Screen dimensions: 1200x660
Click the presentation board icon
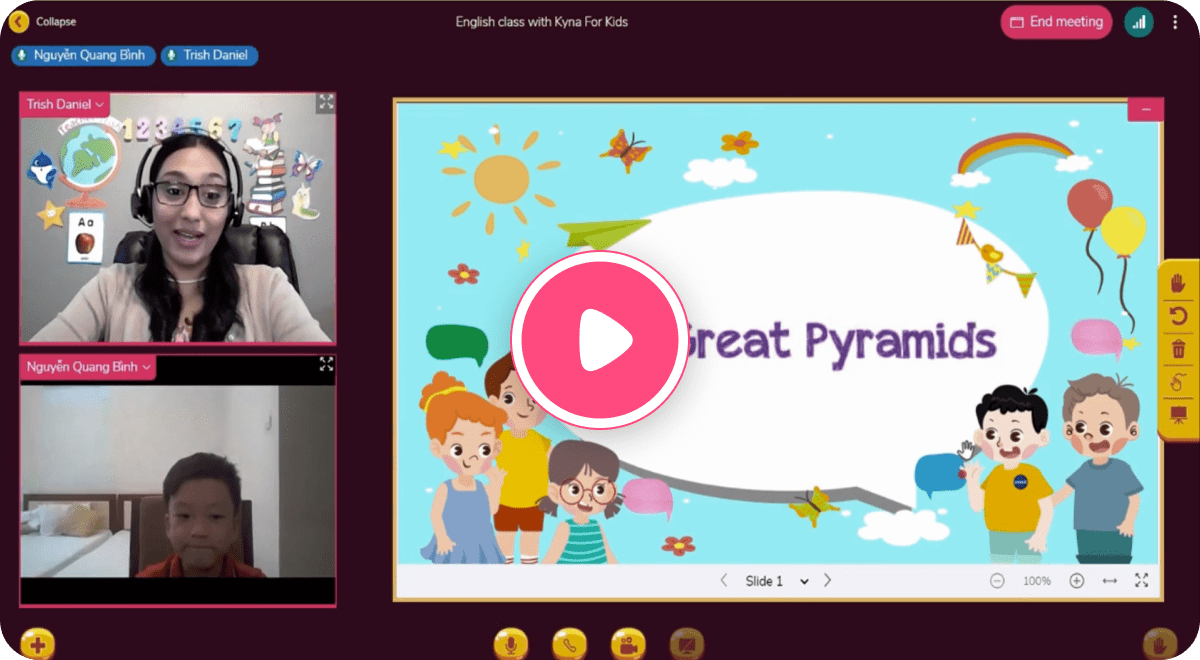click(x=1178, y=414)
